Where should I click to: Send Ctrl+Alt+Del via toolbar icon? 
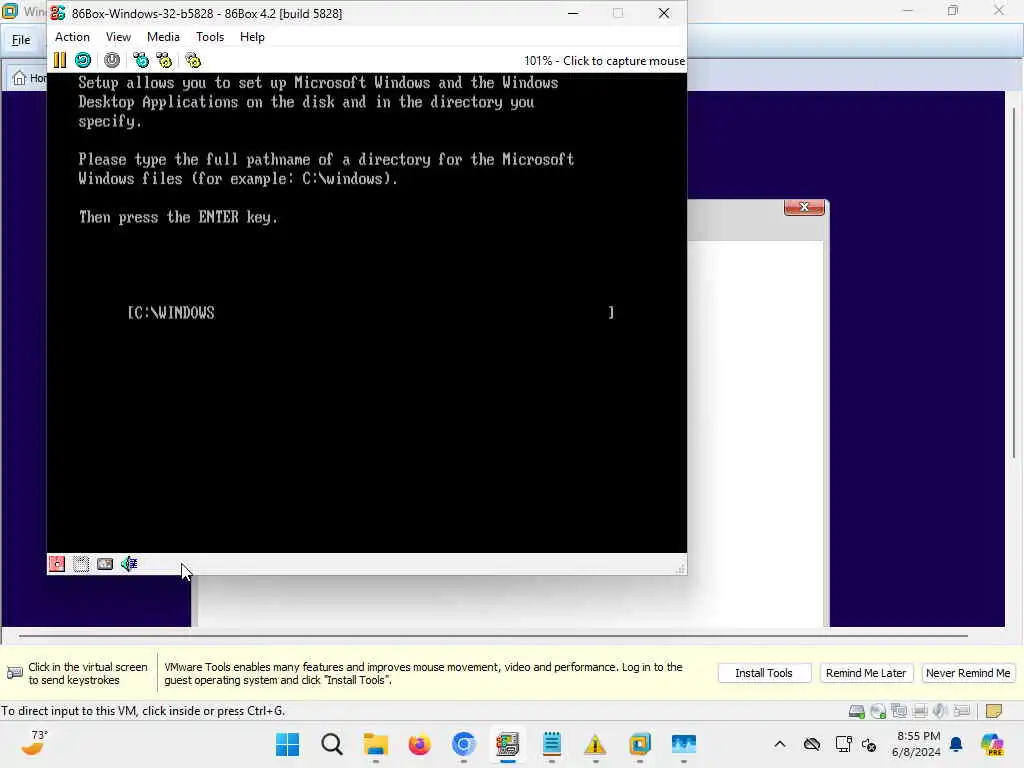coord(141,60)
